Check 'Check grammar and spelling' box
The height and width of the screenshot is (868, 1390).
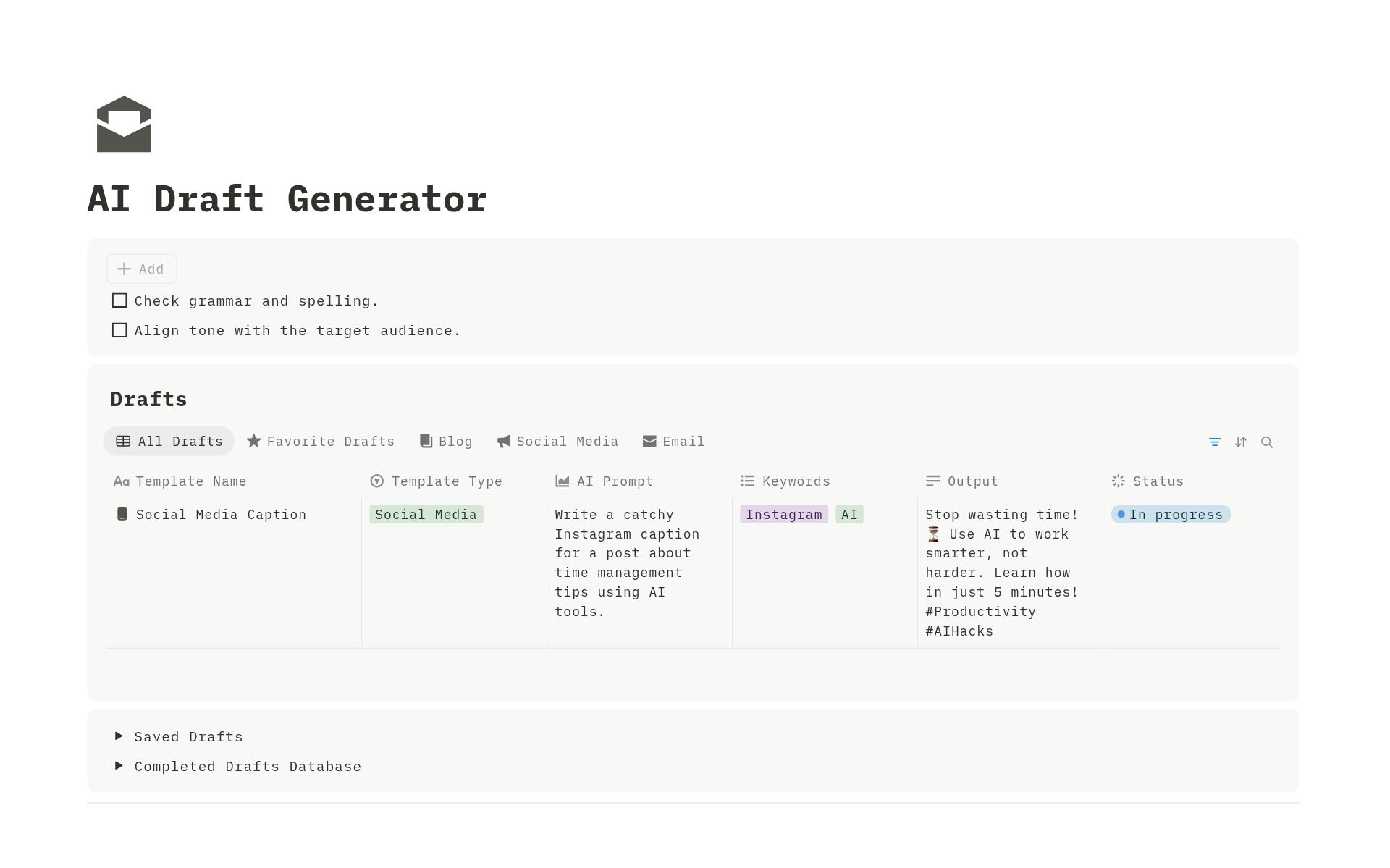pos(119,300)
